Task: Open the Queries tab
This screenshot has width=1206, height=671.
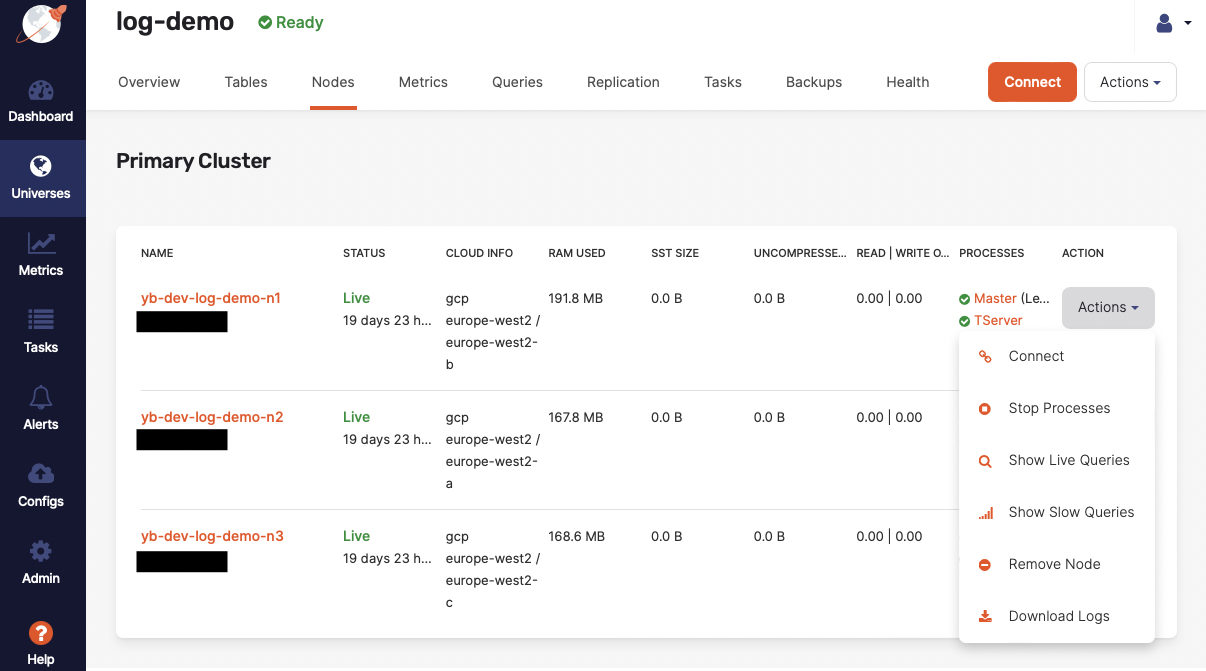Action: (517, 82)
